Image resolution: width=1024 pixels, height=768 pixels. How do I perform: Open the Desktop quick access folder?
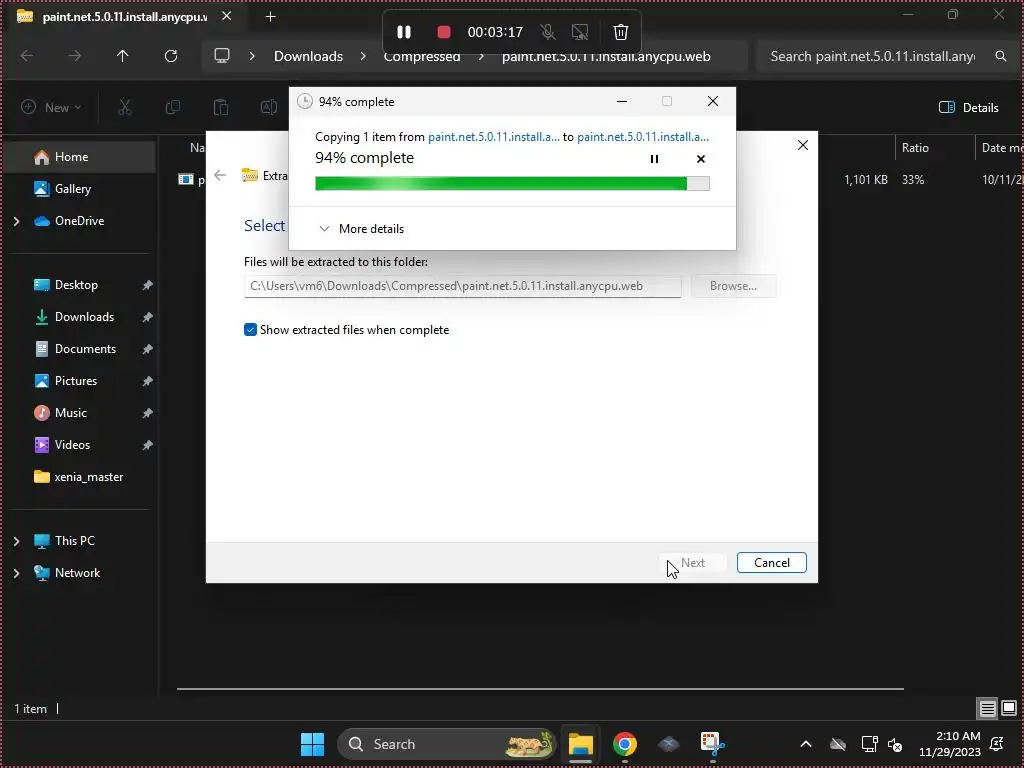[76, 285]
